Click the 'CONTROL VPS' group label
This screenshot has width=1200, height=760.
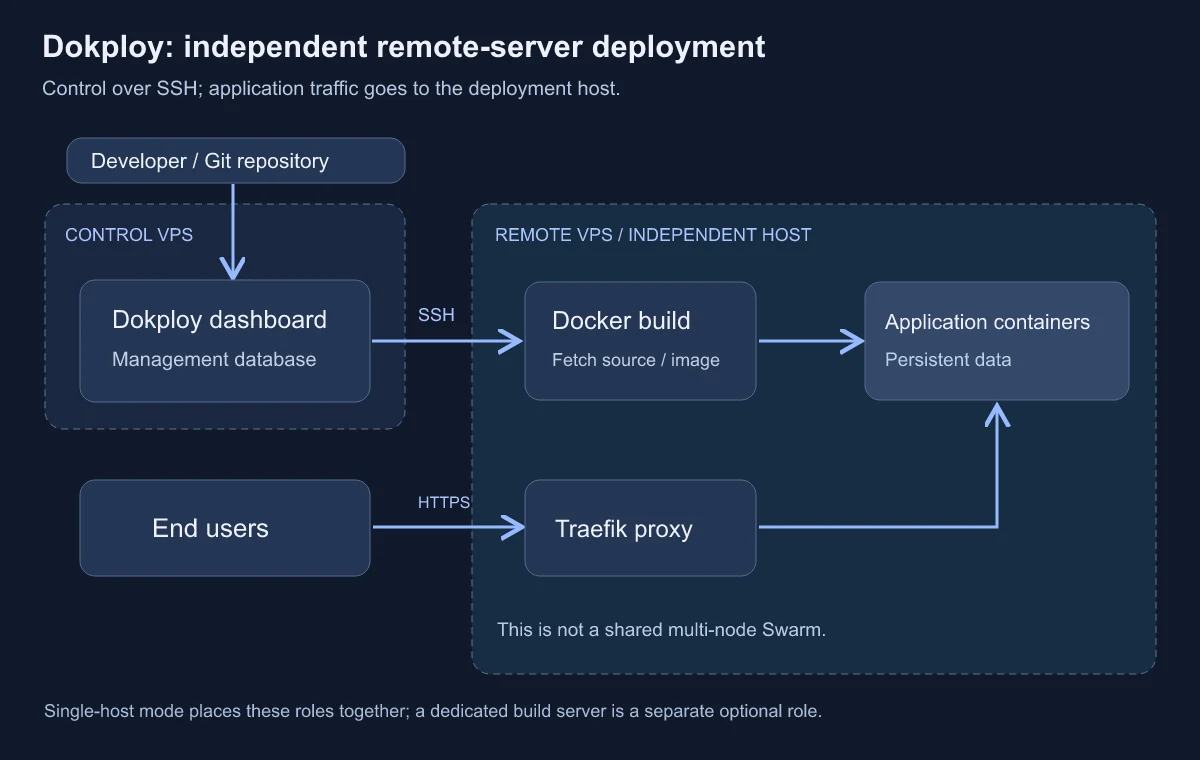tap(129, 235)
